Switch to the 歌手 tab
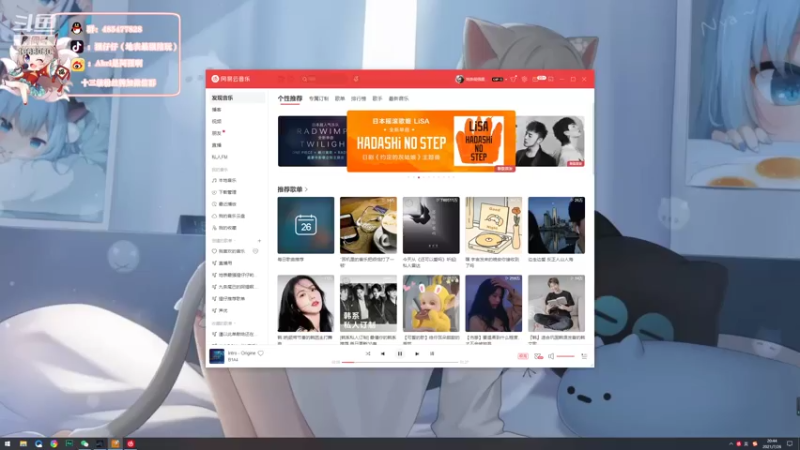Screen dimensions: 800x450 378,98
